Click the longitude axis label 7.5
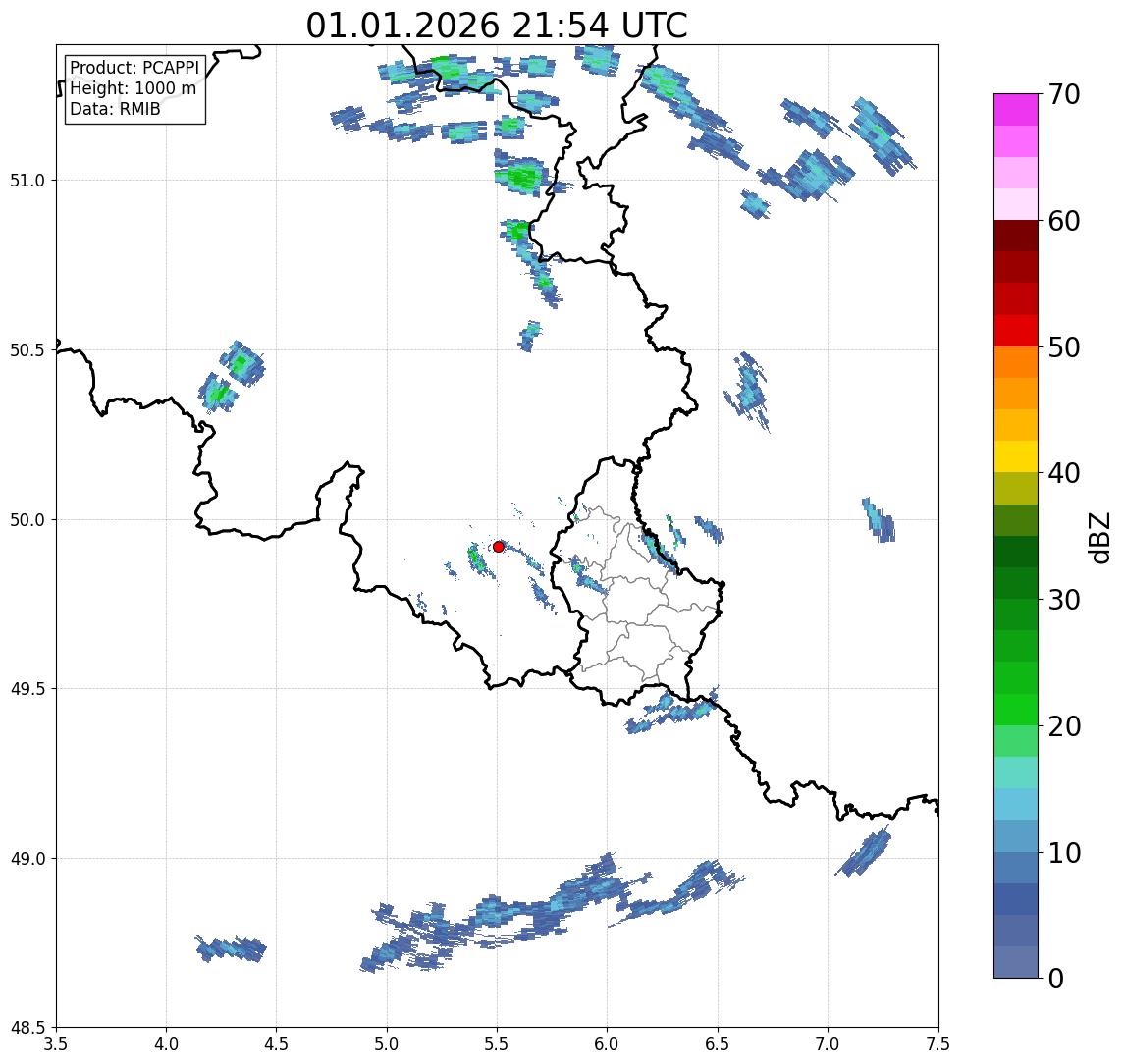This screenshot has width=1124, height=1064. click(938, 1043)
